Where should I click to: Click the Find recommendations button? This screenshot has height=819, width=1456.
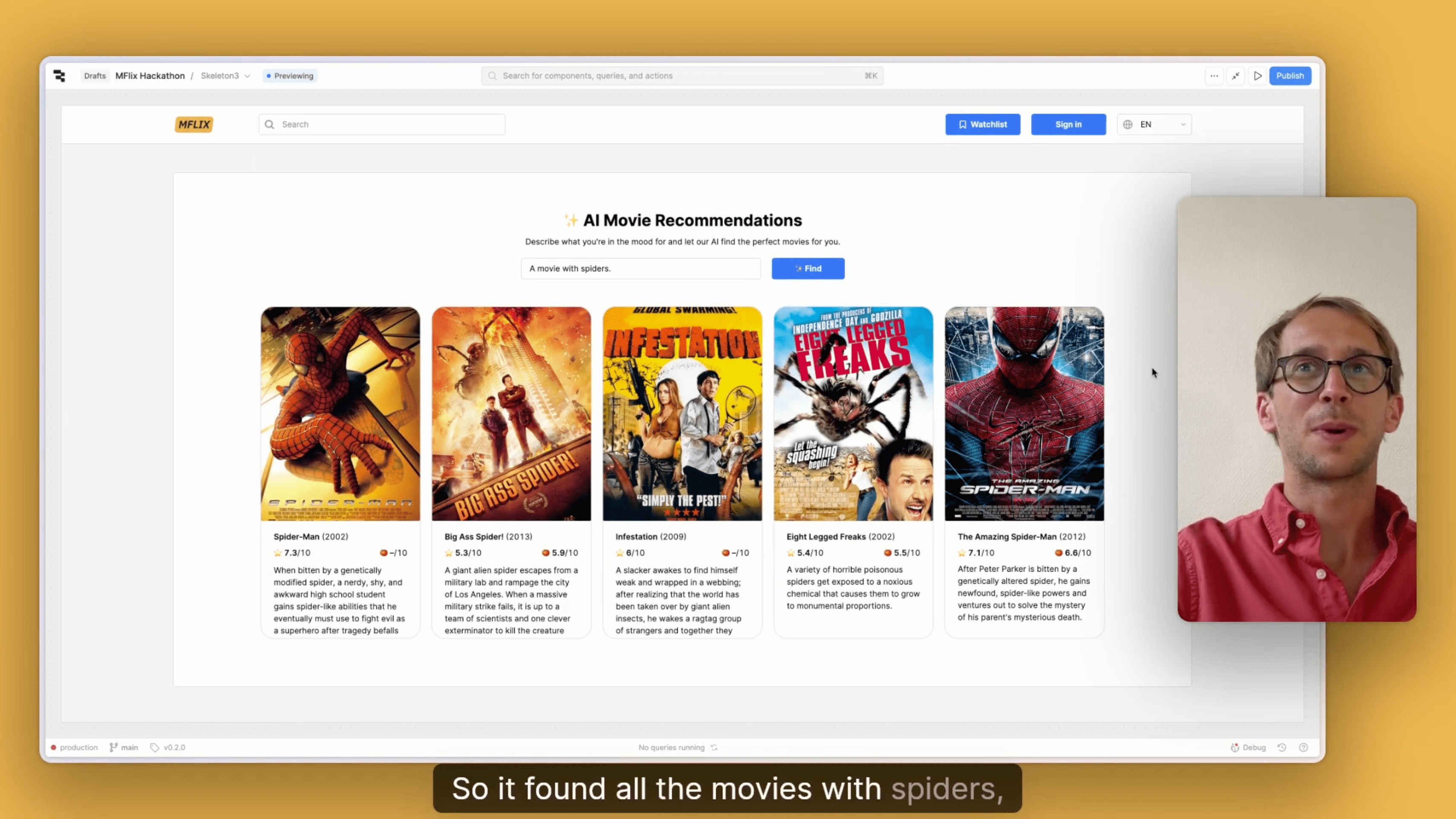click(x=808, y=269)
